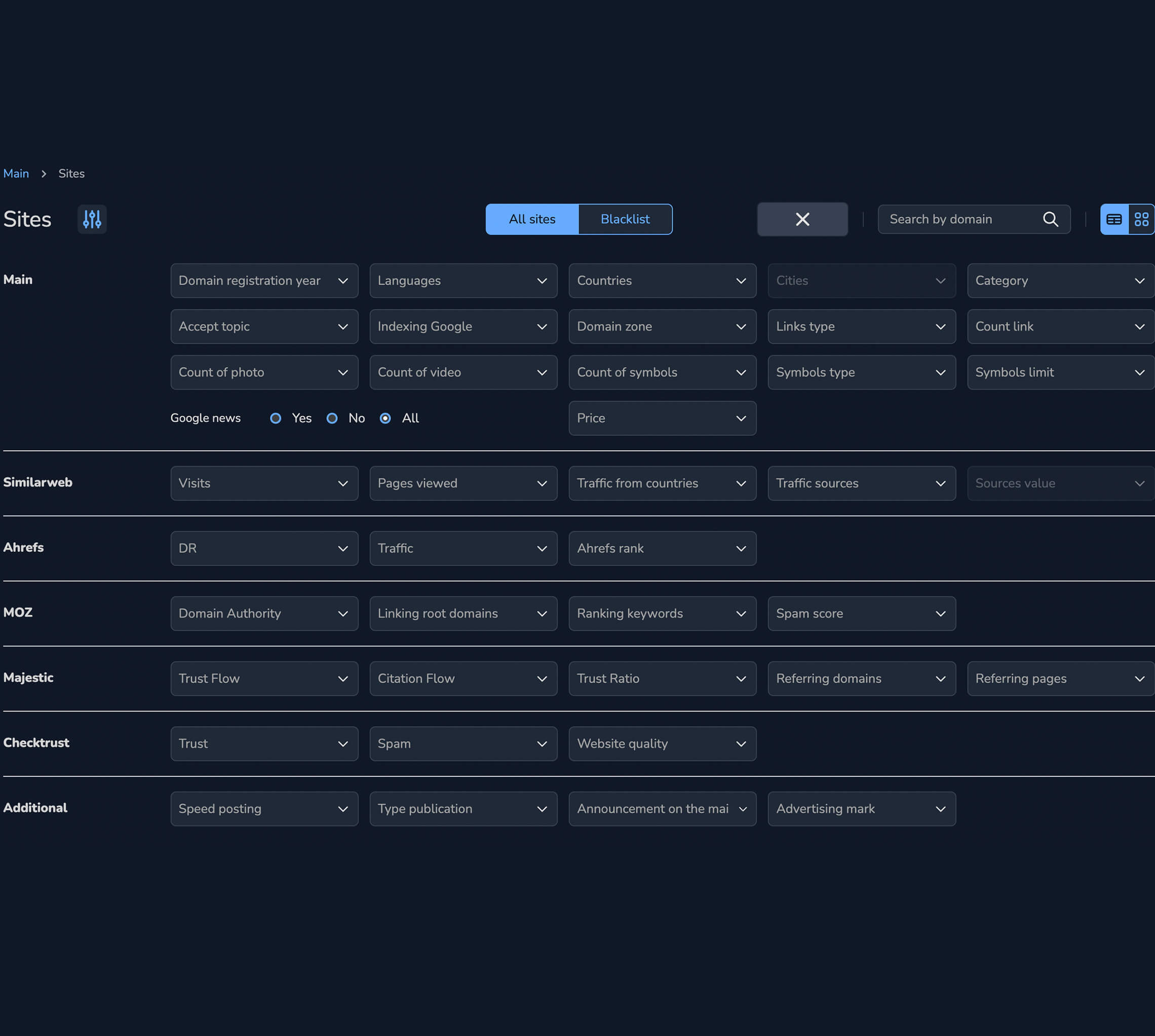Select Google news No radio
Screen dimensions: 1155x1036
click(x=332, y=418)
